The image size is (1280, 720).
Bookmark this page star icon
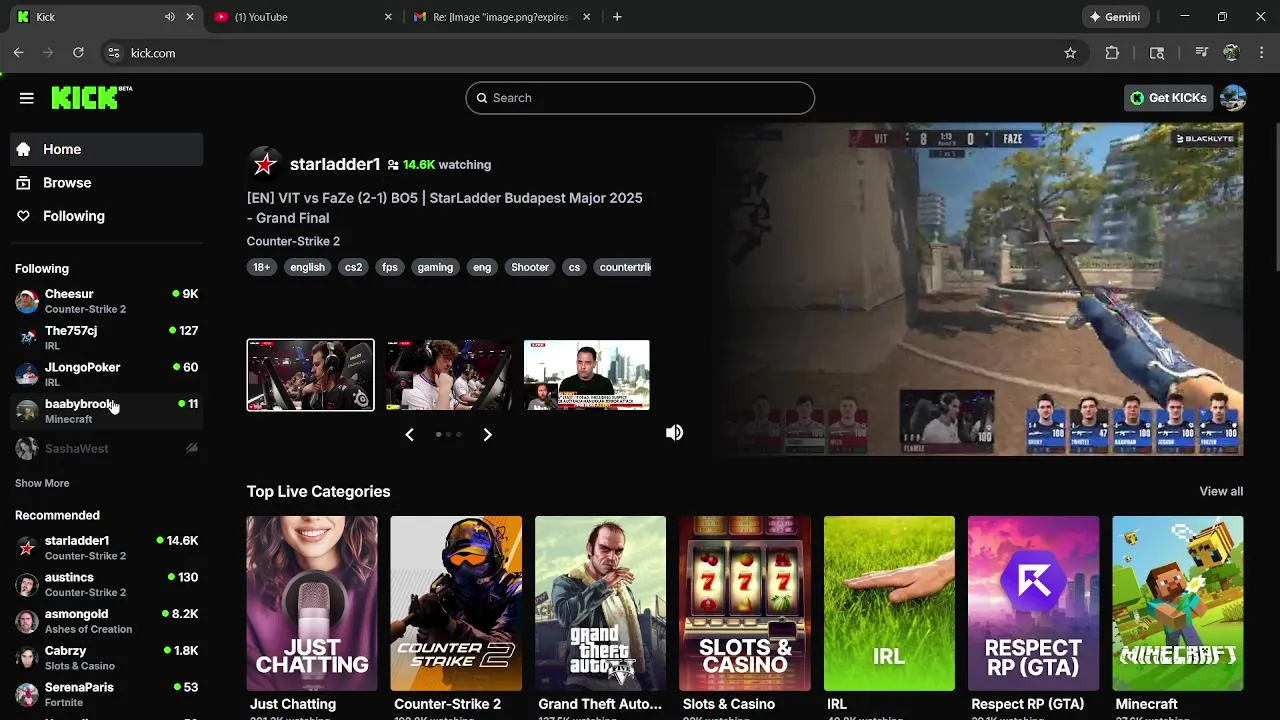click(1070, 53)
